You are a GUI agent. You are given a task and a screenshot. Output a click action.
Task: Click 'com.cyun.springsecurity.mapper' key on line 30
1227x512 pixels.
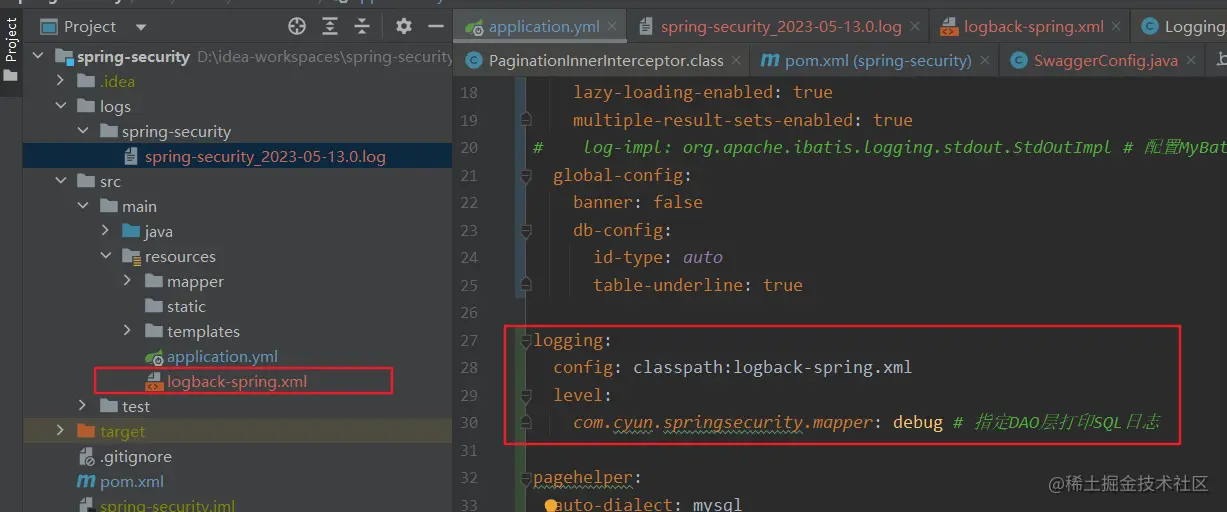click(x=722, y=422)
